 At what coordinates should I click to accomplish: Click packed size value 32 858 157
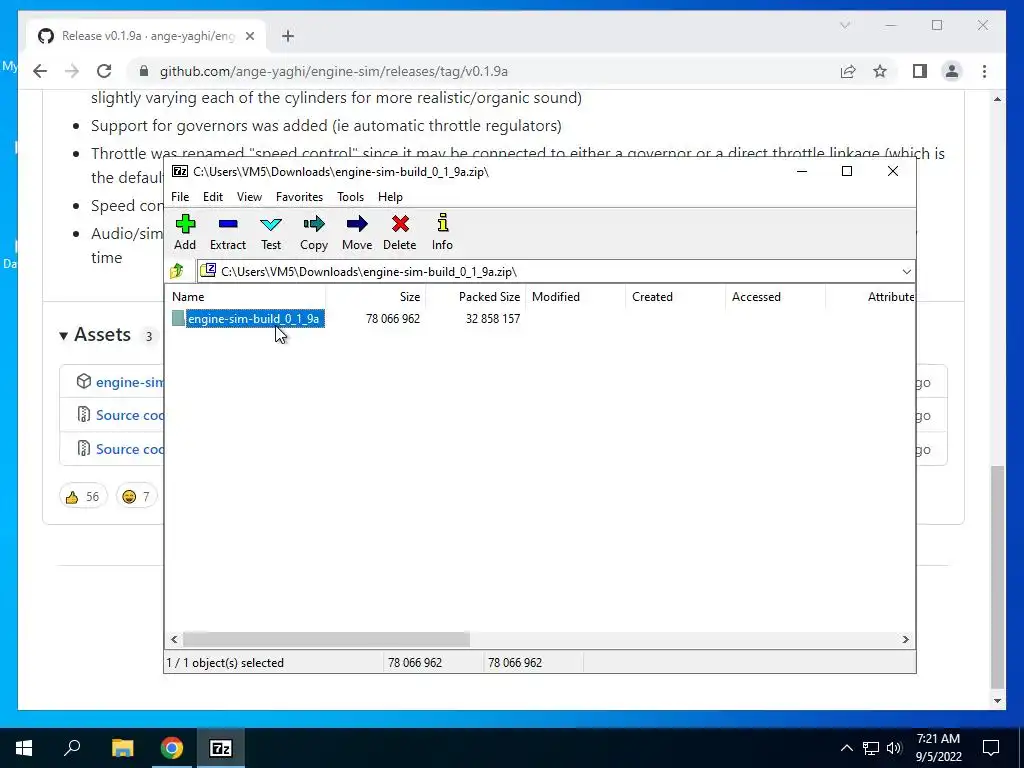click(x=492, y=319)
